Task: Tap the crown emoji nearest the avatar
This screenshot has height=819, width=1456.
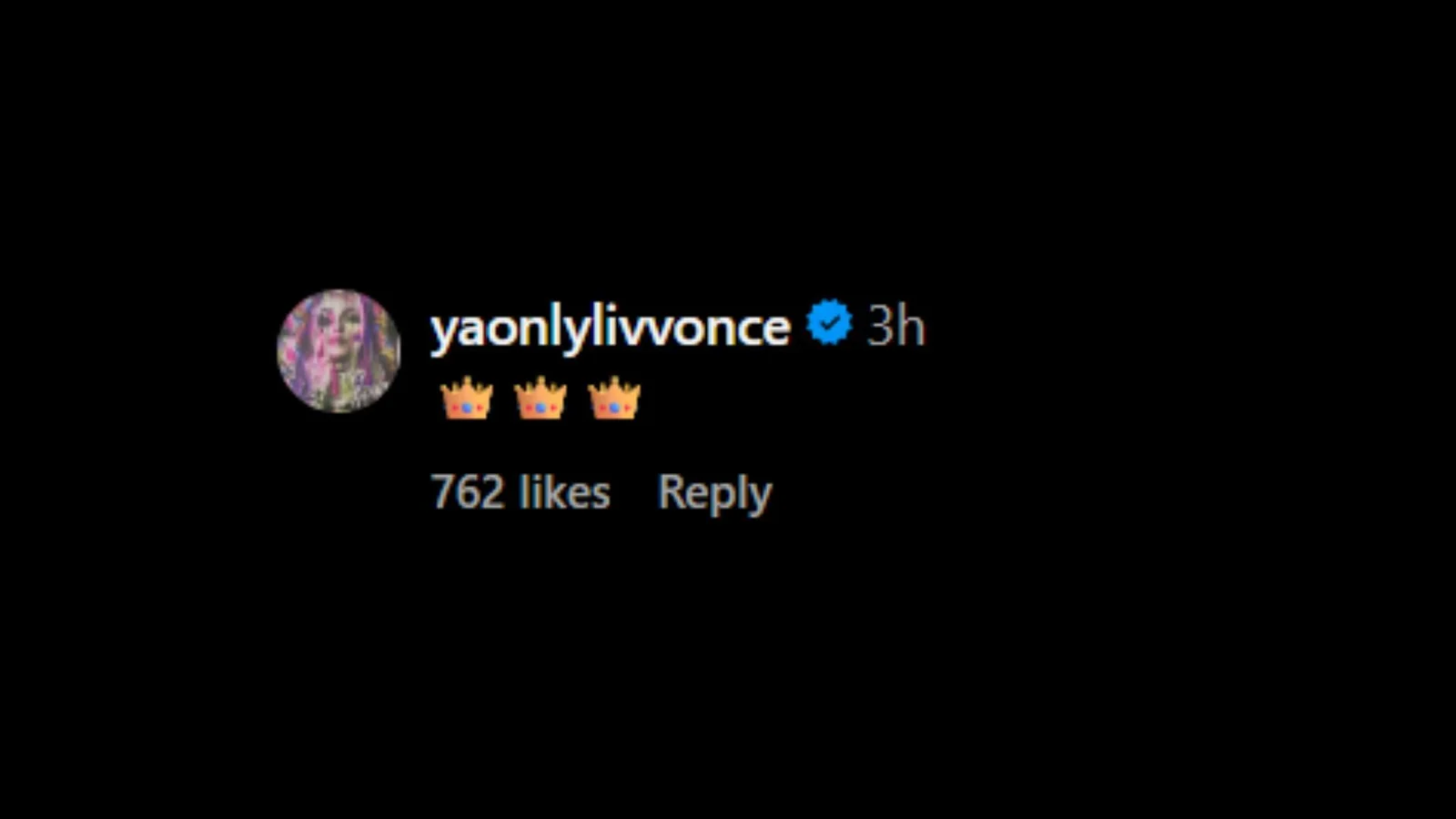Action: [467, 399]
